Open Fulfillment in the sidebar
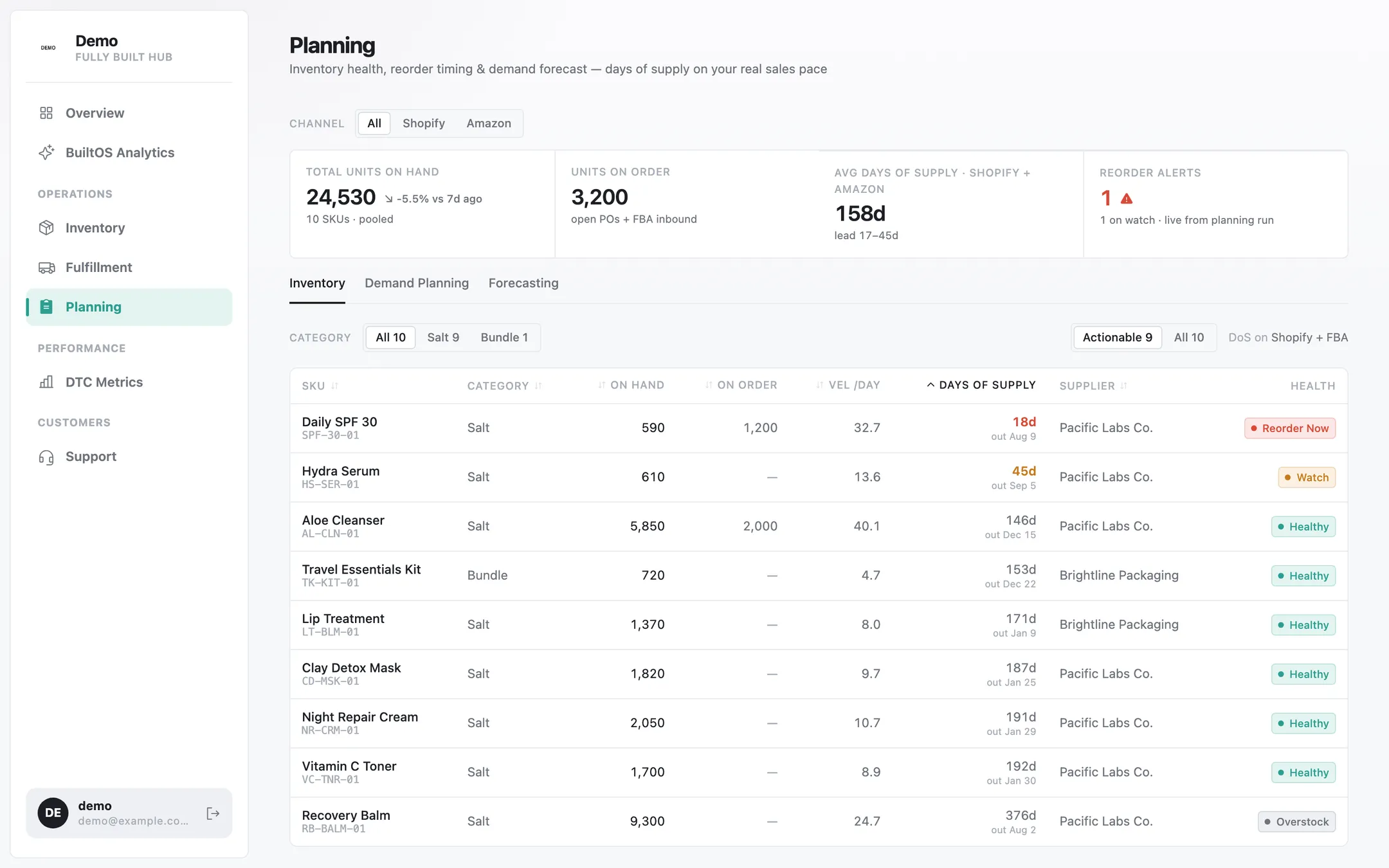The image size is (1389, 868). click(129, 267)
